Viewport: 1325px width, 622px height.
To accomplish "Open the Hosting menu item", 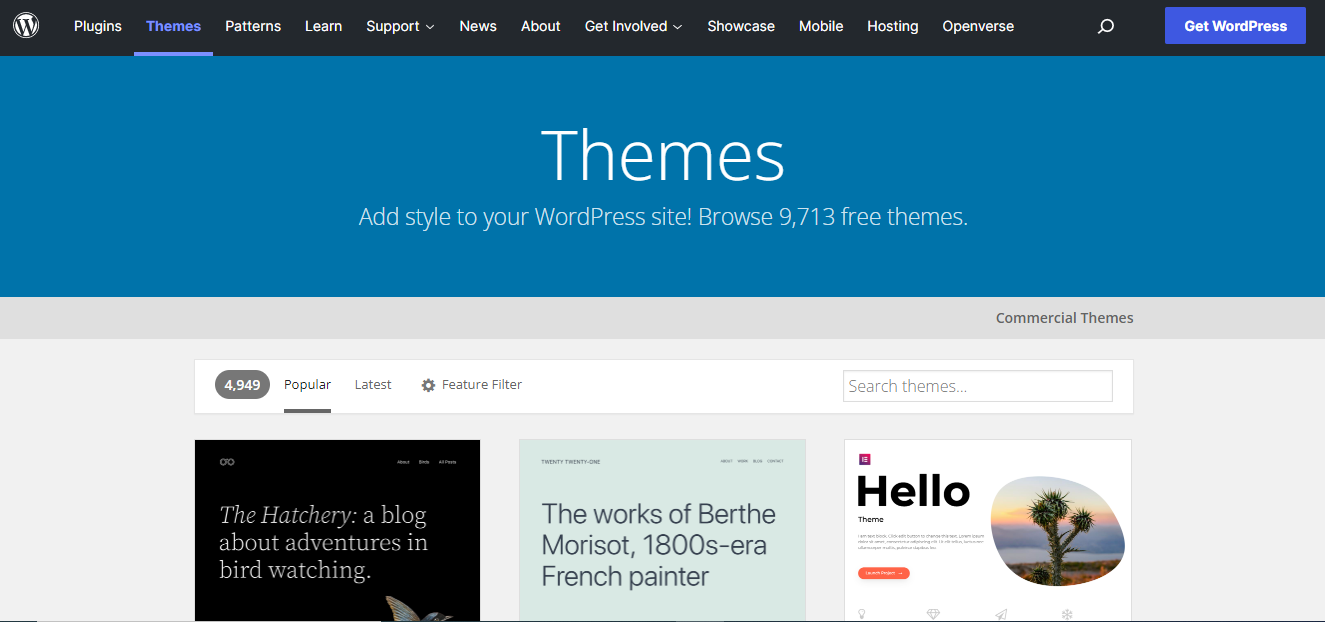I will tap(893, 26).
